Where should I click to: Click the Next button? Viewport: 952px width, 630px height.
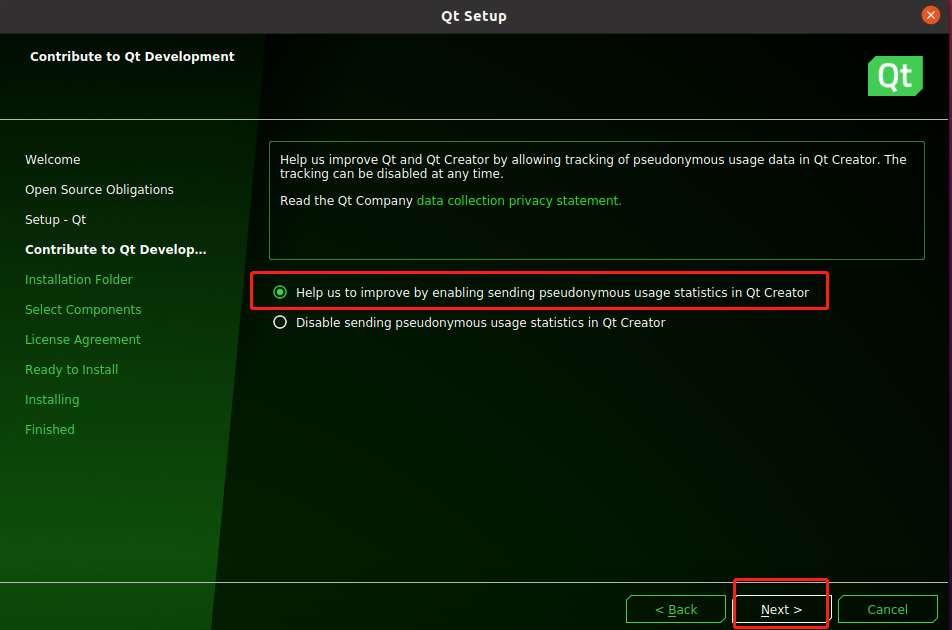pos(781,609)
